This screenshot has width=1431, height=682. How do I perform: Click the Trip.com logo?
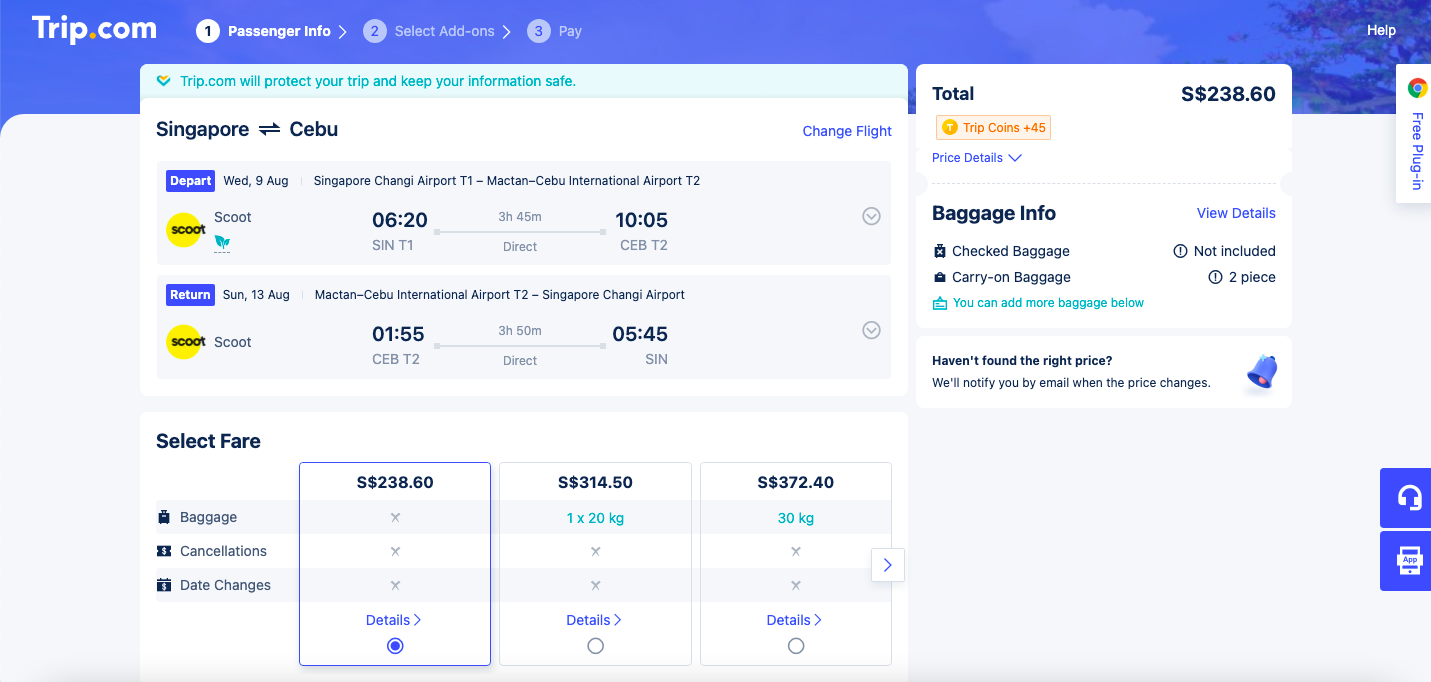94,29
